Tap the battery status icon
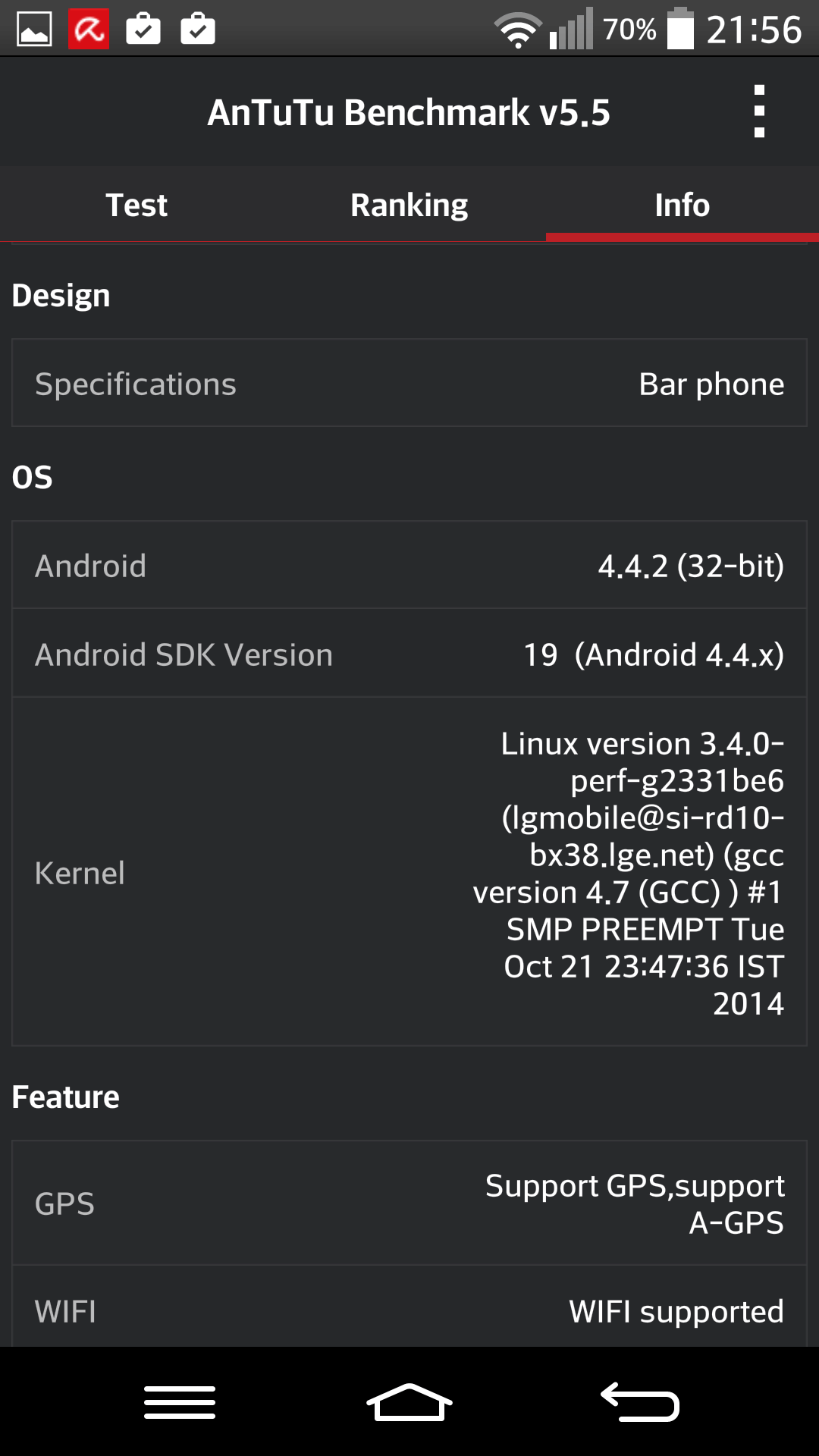 click(680, 30)
